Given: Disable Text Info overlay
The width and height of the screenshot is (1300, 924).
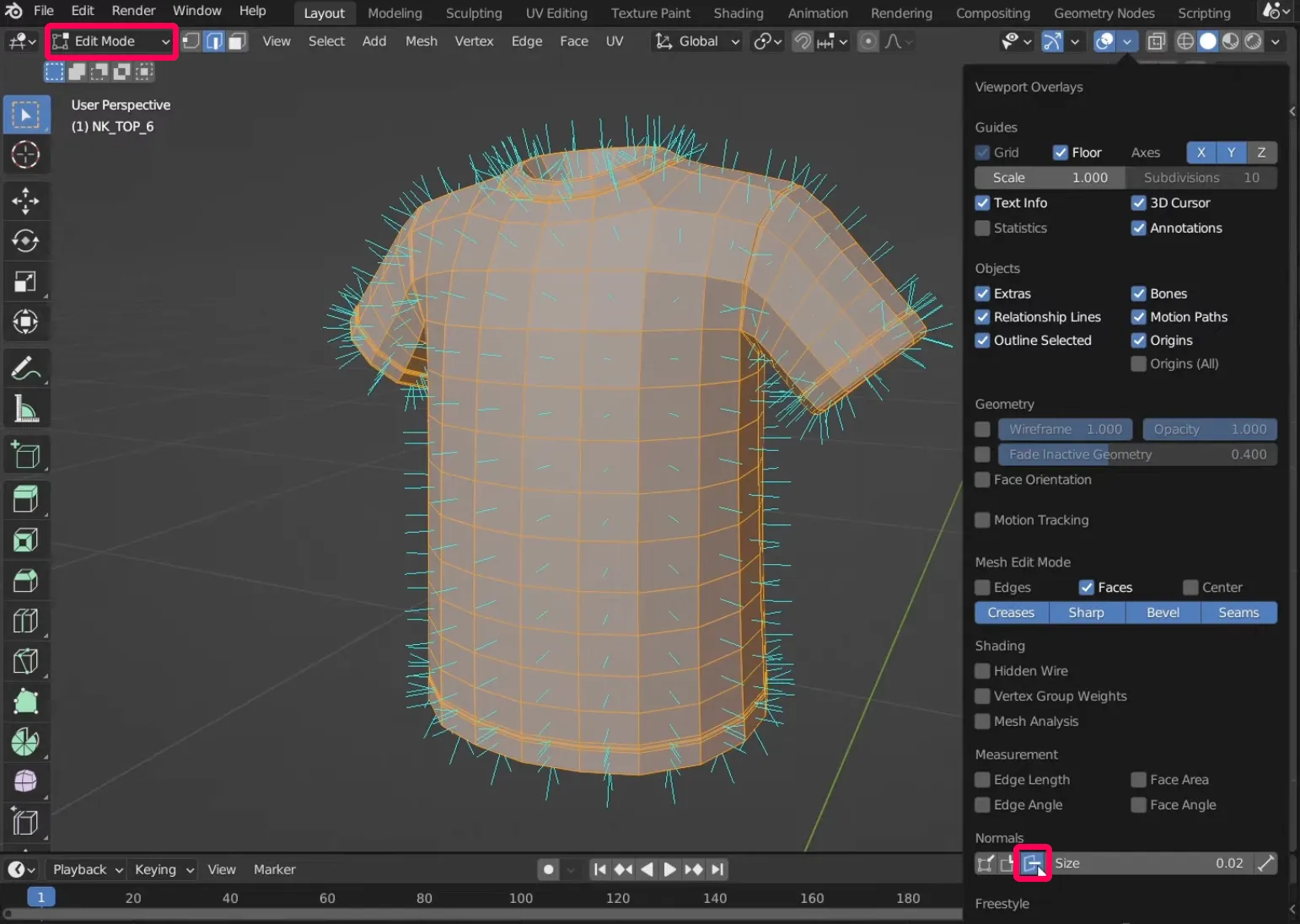Looking at the screenshot, I should (982, 203).
